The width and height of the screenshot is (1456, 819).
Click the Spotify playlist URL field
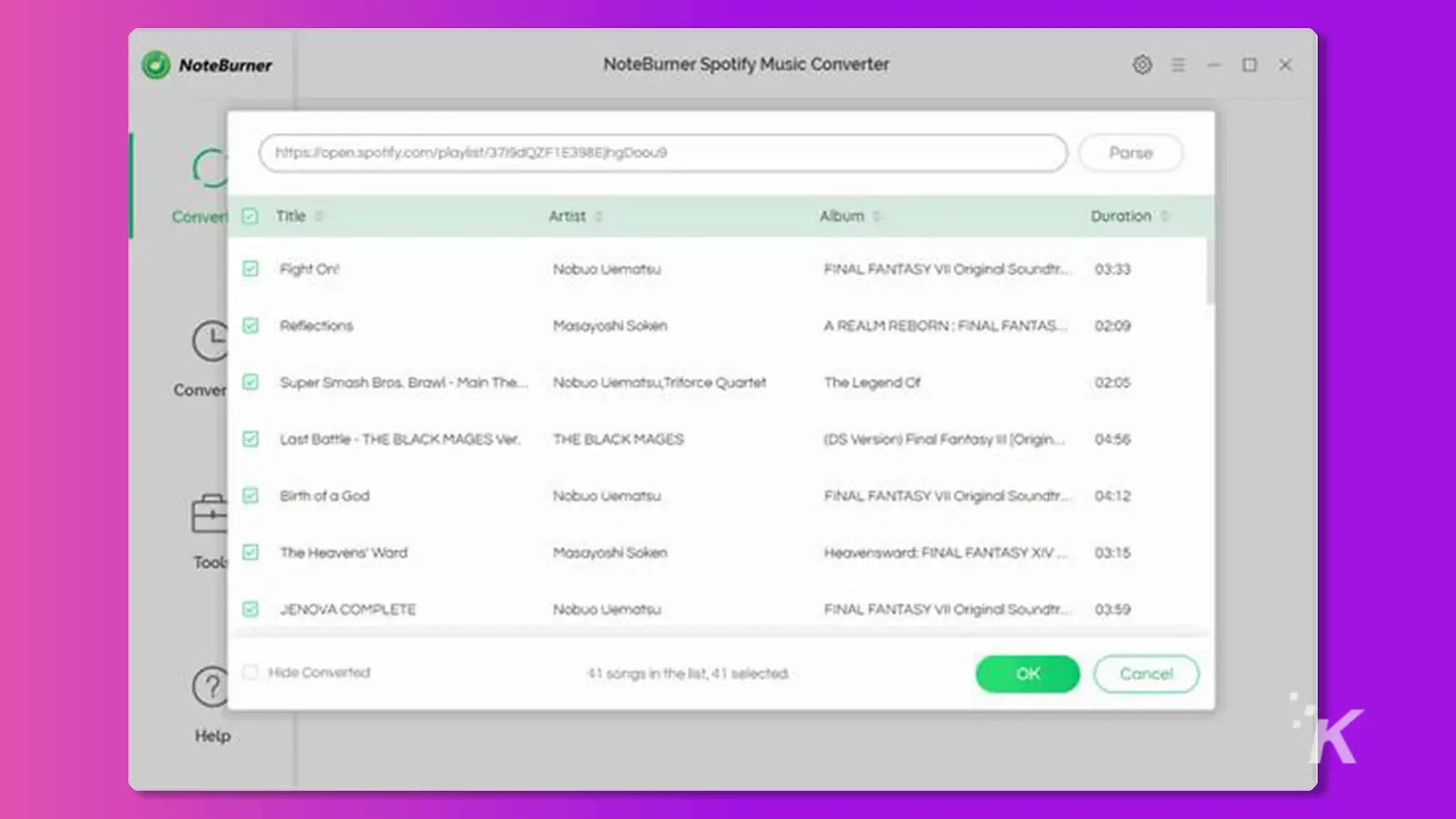tap(662, 153)
